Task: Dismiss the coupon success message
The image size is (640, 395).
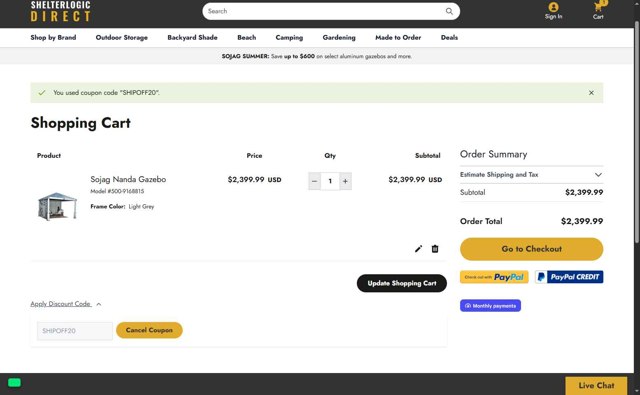Action: click(x=591, y=93)
